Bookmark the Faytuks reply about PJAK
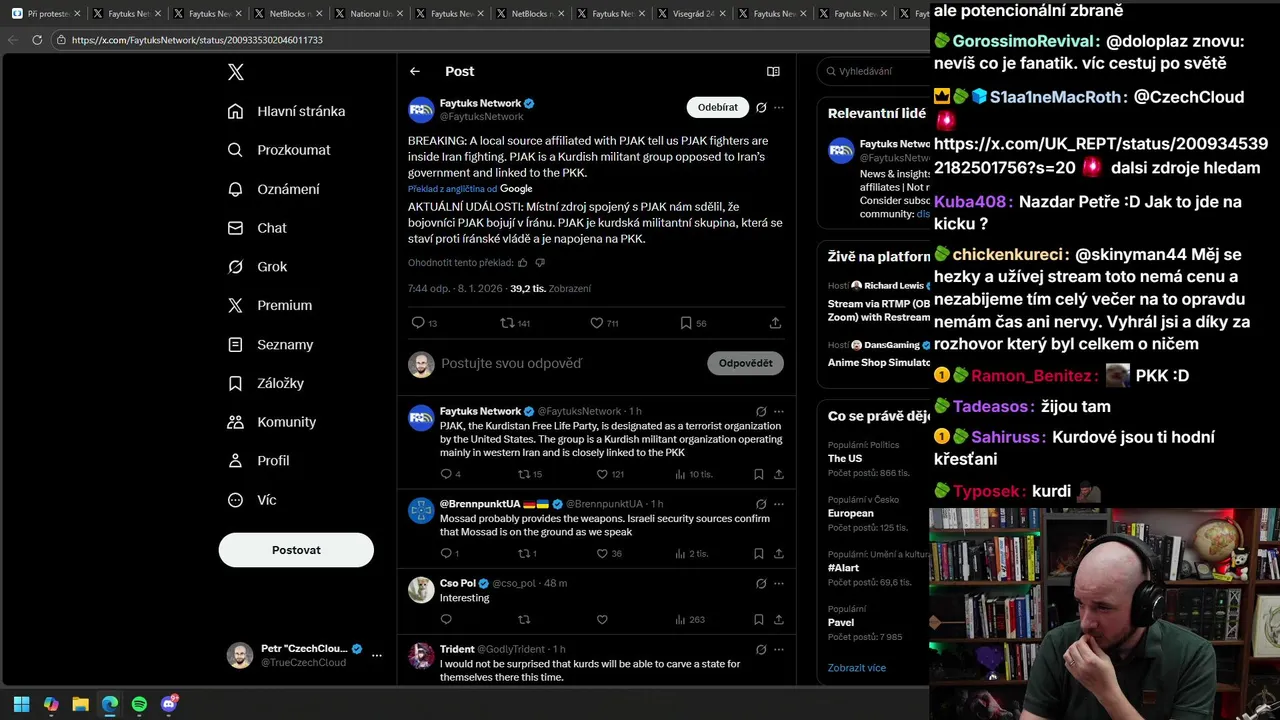 759,474
